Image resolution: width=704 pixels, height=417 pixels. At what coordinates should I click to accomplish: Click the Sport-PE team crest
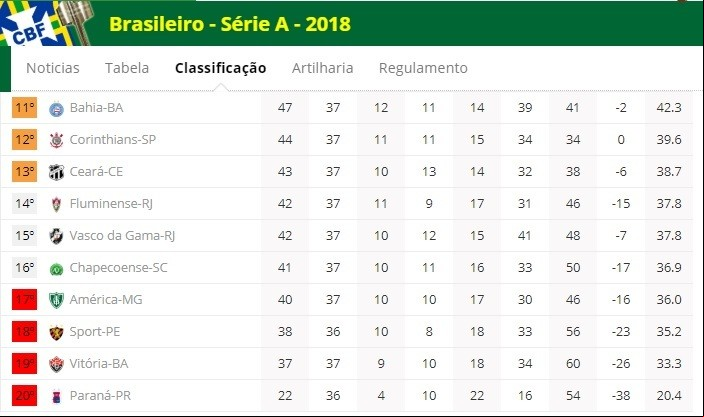56,332
